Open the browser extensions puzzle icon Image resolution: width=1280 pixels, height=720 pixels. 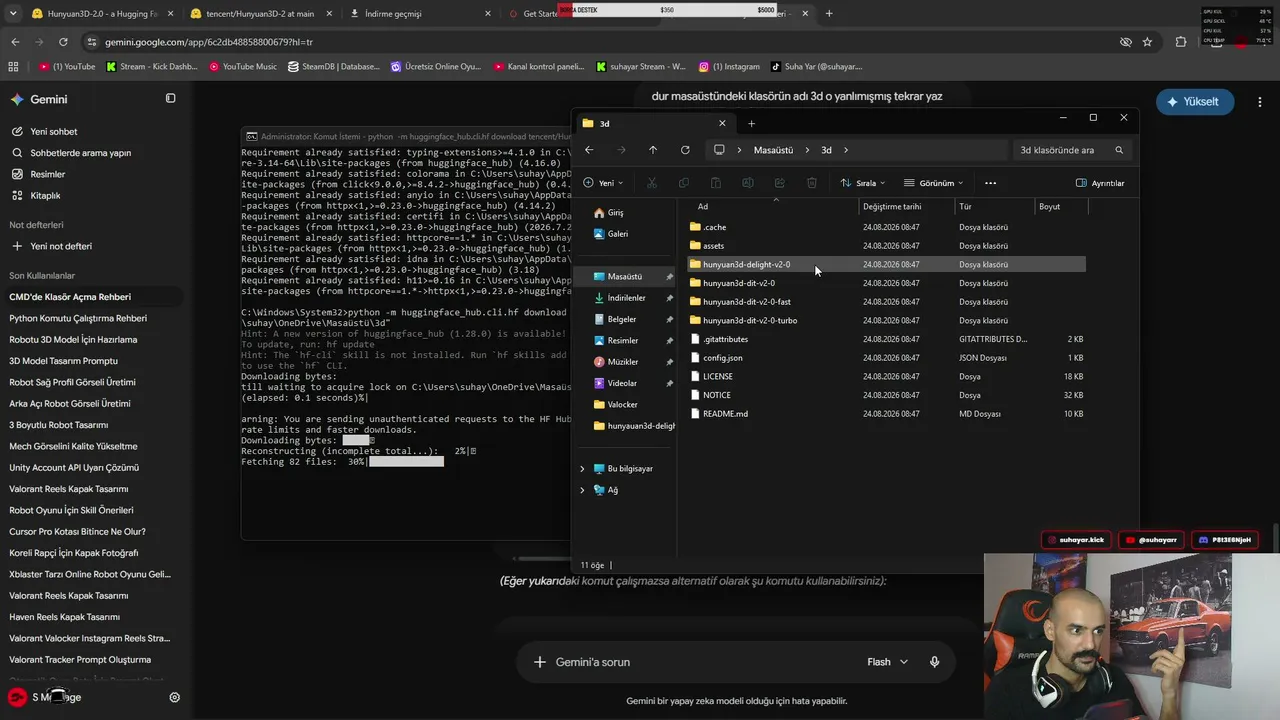click(x=1181, y=42)
